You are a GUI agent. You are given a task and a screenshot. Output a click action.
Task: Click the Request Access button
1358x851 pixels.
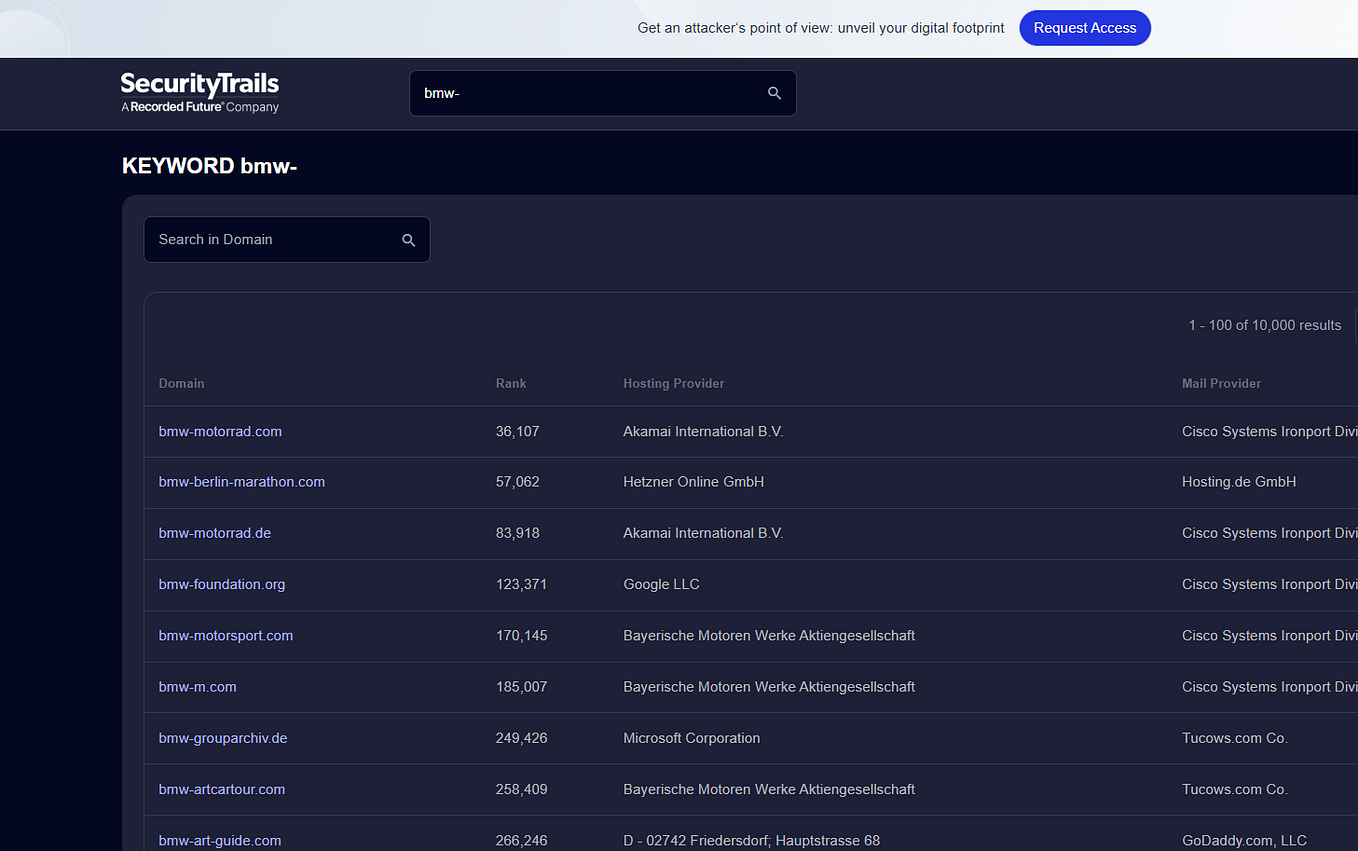click(x=1085, y=28)
